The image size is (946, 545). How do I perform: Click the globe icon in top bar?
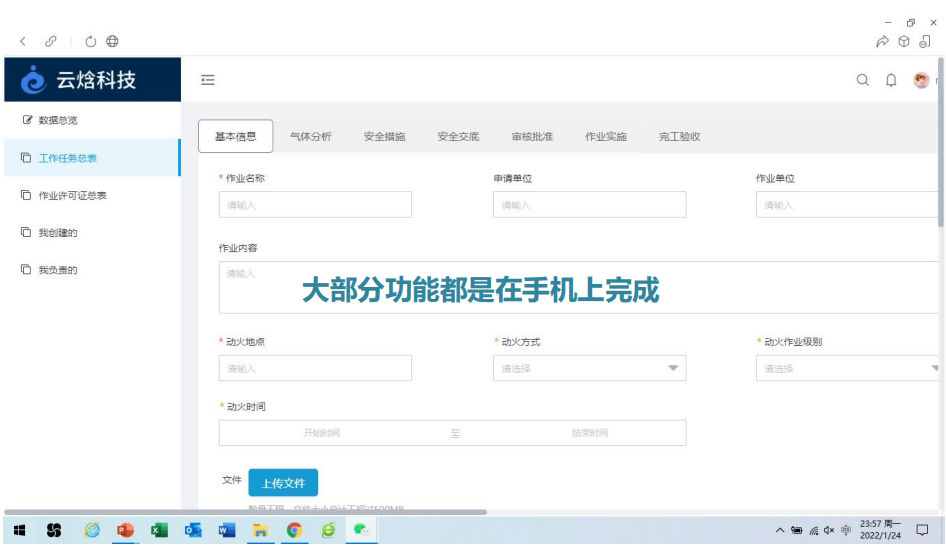(x=112, y=41)
